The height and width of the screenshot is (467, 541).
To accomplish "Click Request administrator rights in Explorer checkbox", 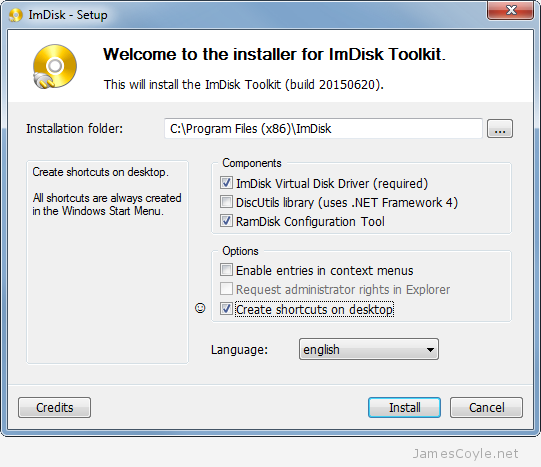I will (x=226, y=289).
